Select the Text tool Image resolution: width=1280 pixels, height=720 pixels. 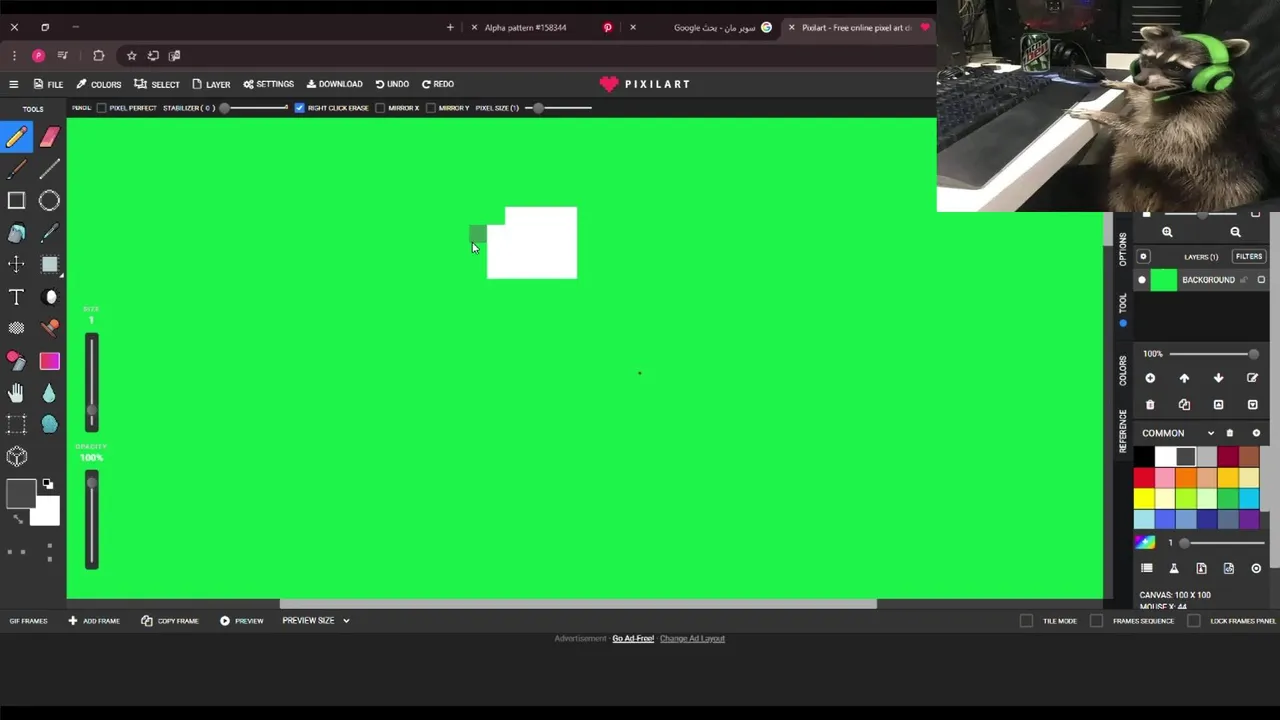coord(16,297)
